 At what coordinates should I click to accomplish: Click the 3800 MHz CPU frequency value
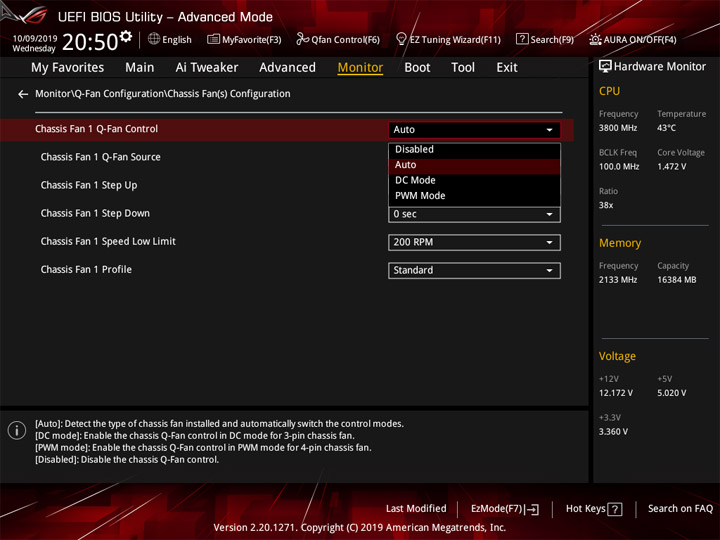tap(618, 128)
